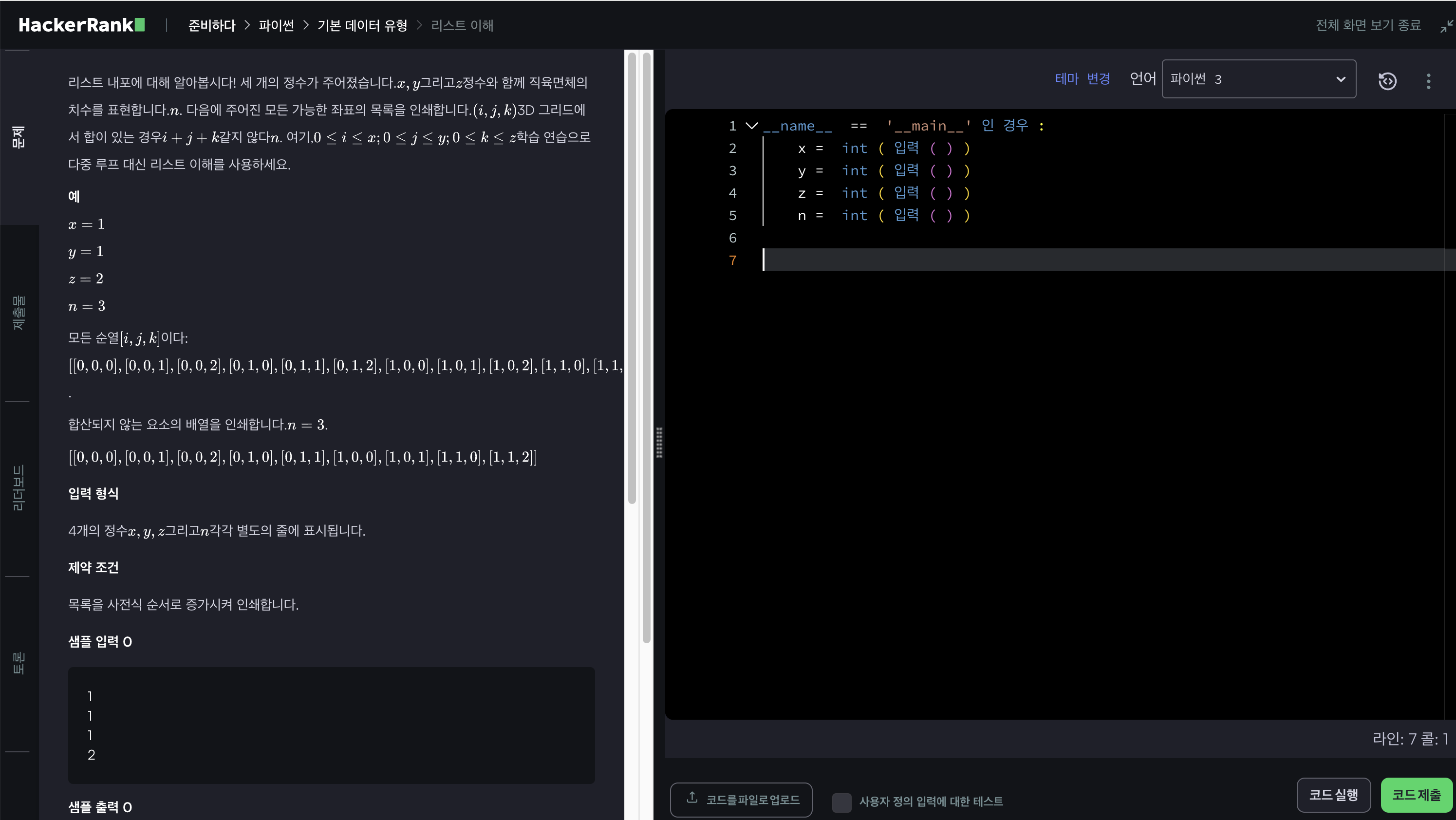Collapse code fold arrow on line 1
Viewport: 1456px width, 820px height.
point(751,126)
